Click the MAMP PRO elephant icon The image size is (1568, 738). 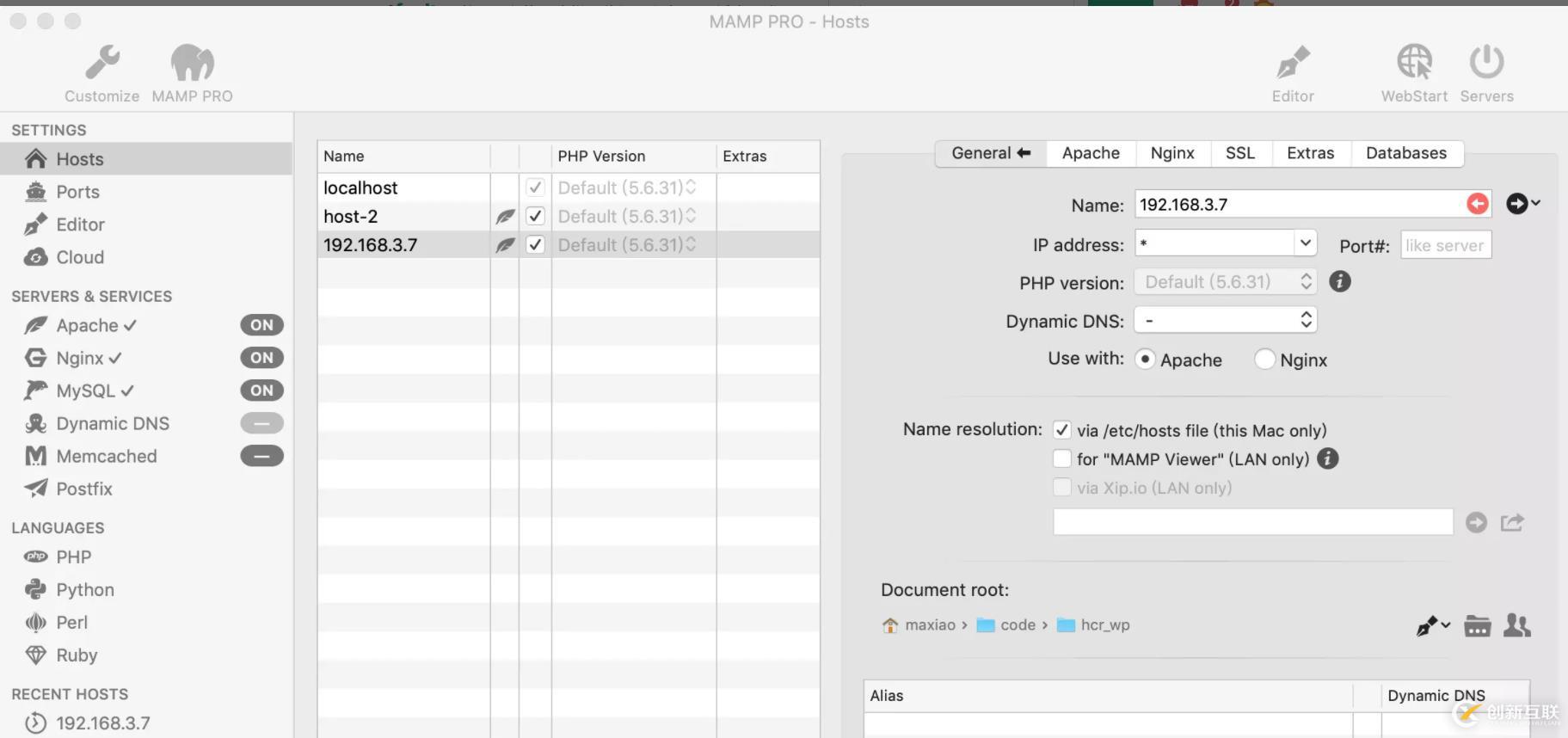point(192,62)
